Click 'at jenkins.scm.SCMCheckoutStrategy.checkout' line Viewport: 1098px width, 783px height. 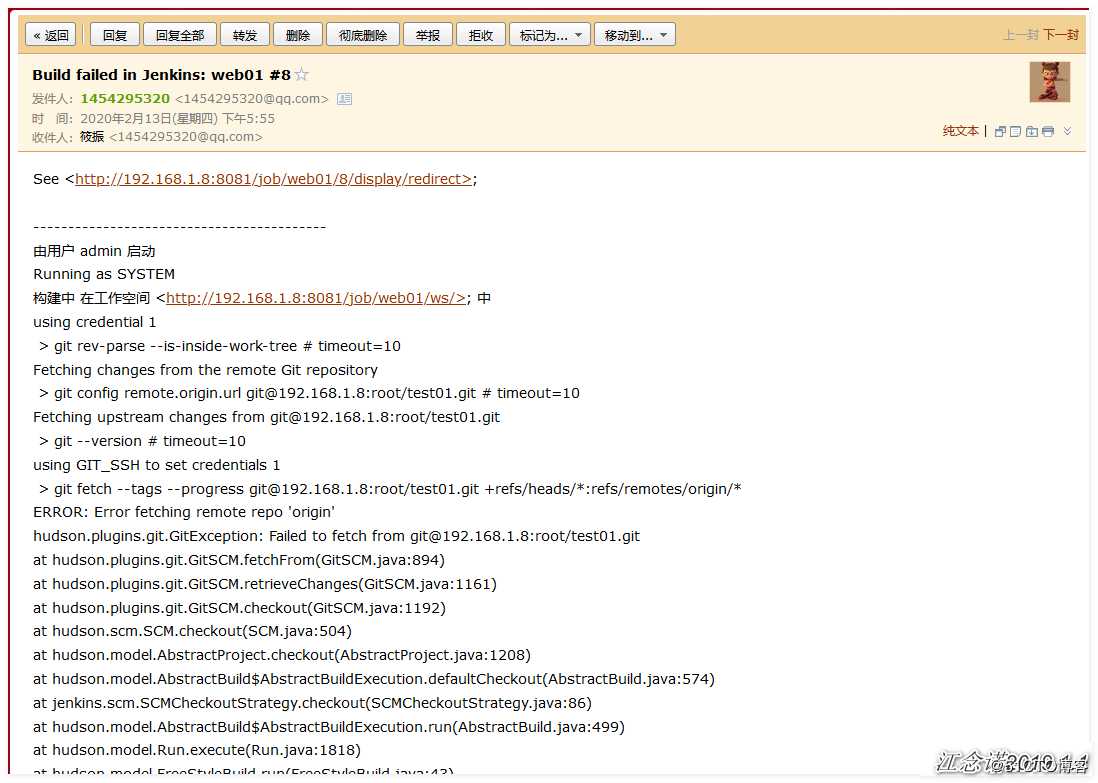coord(312,703)
